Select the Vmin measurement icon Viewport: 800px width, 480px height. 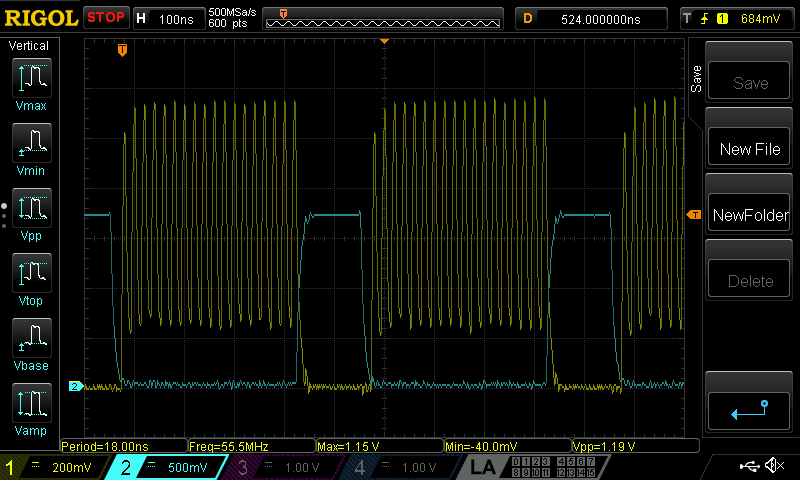(x=31, y=149)
